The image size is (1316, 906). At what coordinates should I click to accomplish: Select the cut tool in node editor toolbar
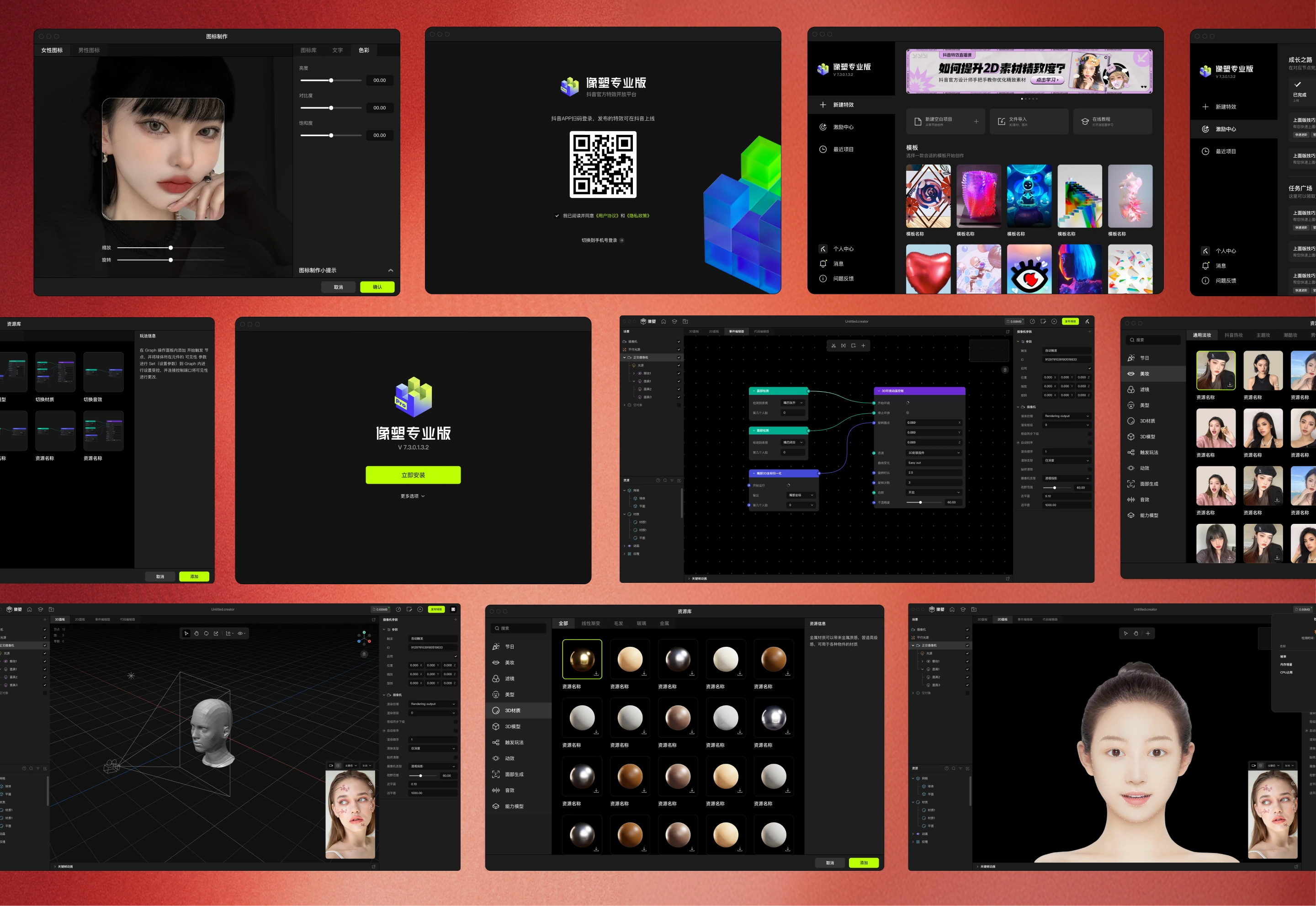click(x=833, y=345)
